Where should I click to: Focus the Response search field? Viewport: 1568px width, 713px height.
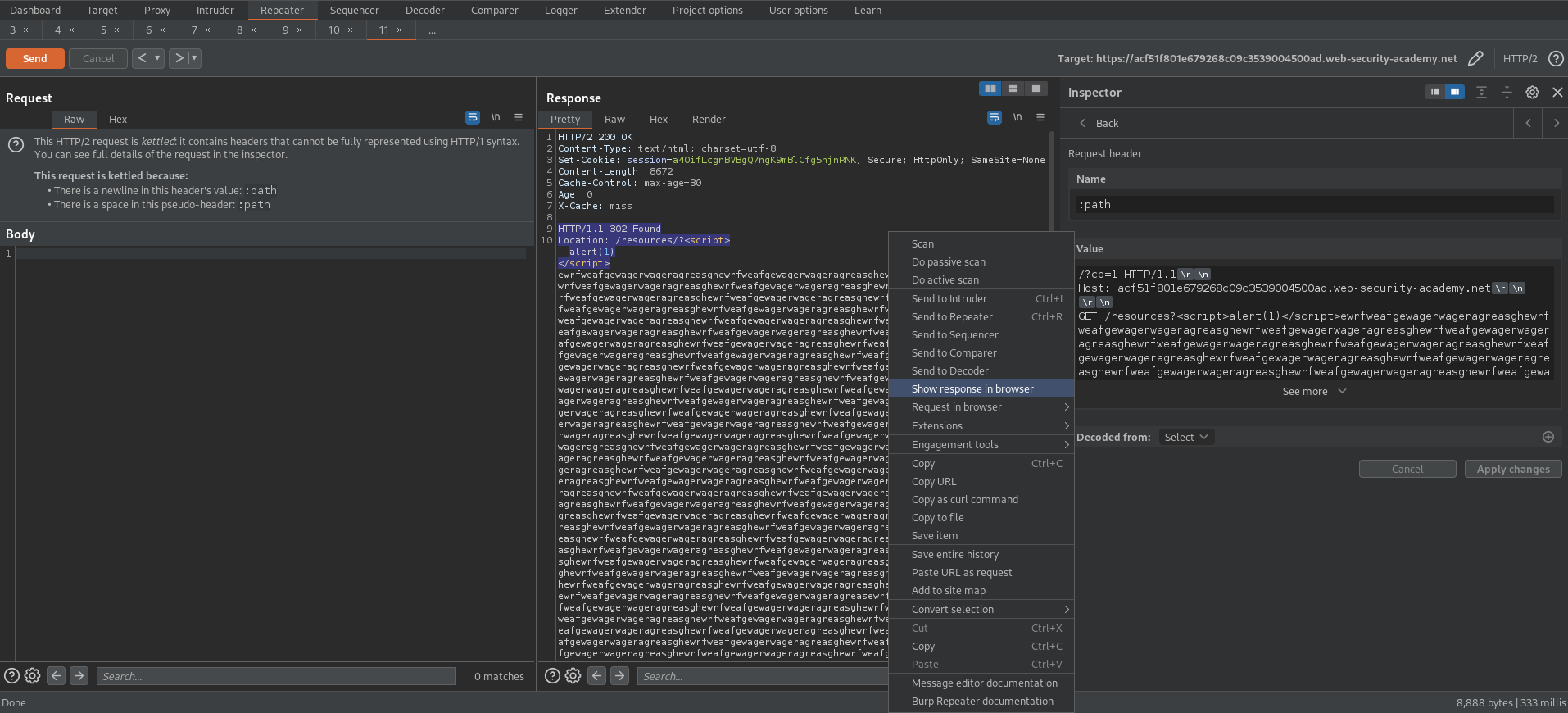(762, 676)
